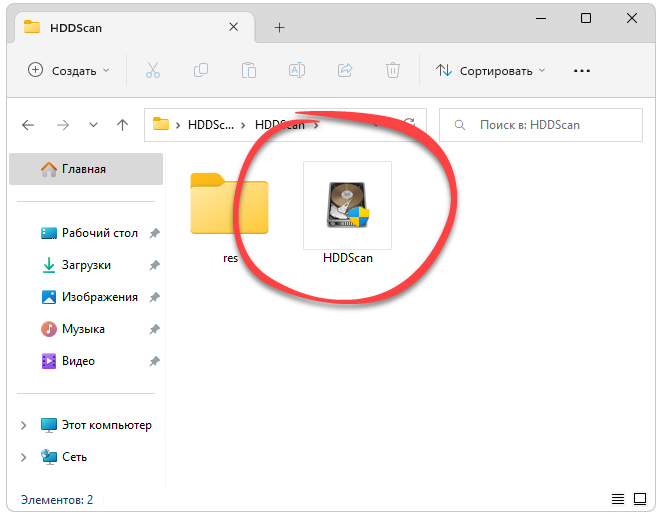Click the res folder name label
The image size is (660, 515).
pyautogui.click(x=230, y=258)
